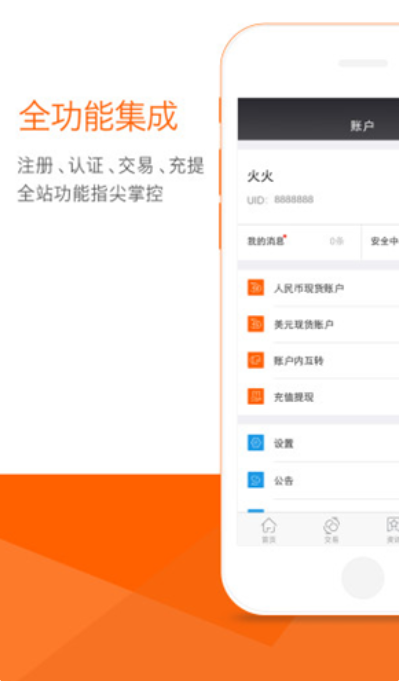Click the 全功能集成 headline
The height and width of the screenshot is (681, 399).
coord(99,116)
